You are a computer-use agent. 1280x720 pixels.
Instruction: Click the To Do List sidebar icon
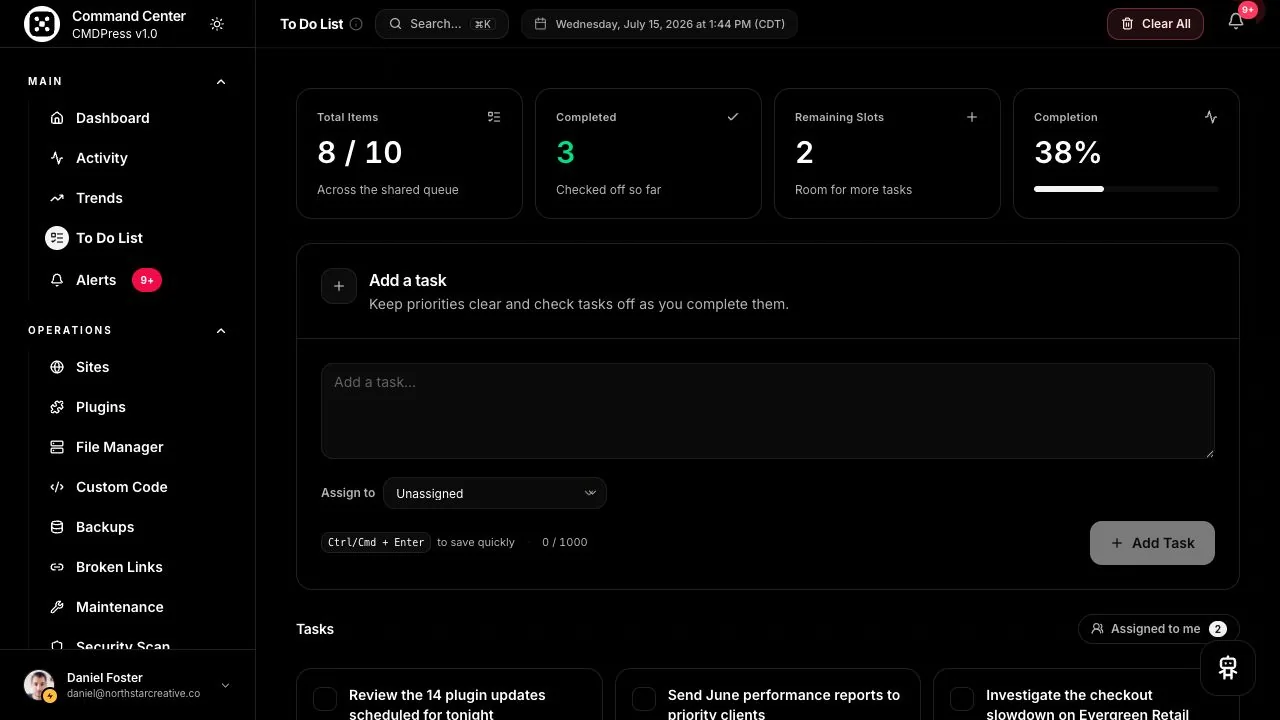coord(57,238)
